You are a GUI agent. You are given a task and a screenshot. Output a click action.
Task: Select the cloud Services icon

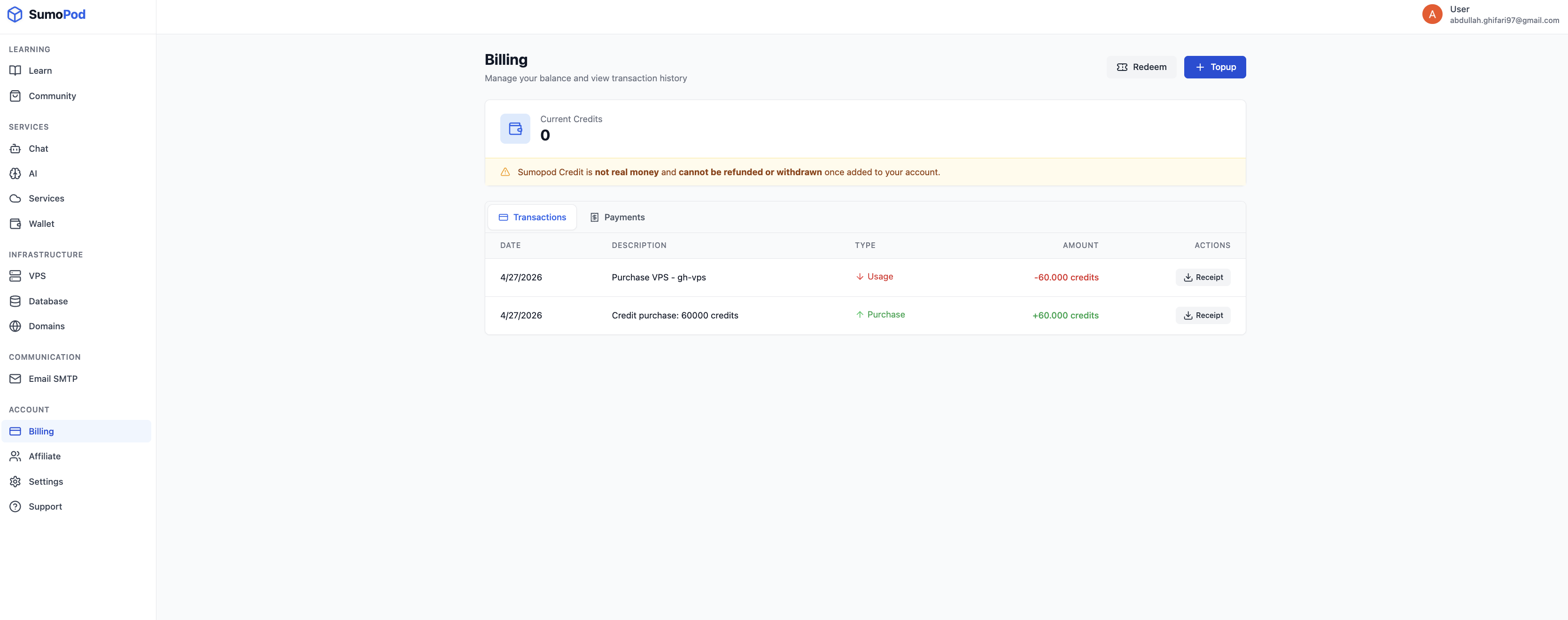15,198
